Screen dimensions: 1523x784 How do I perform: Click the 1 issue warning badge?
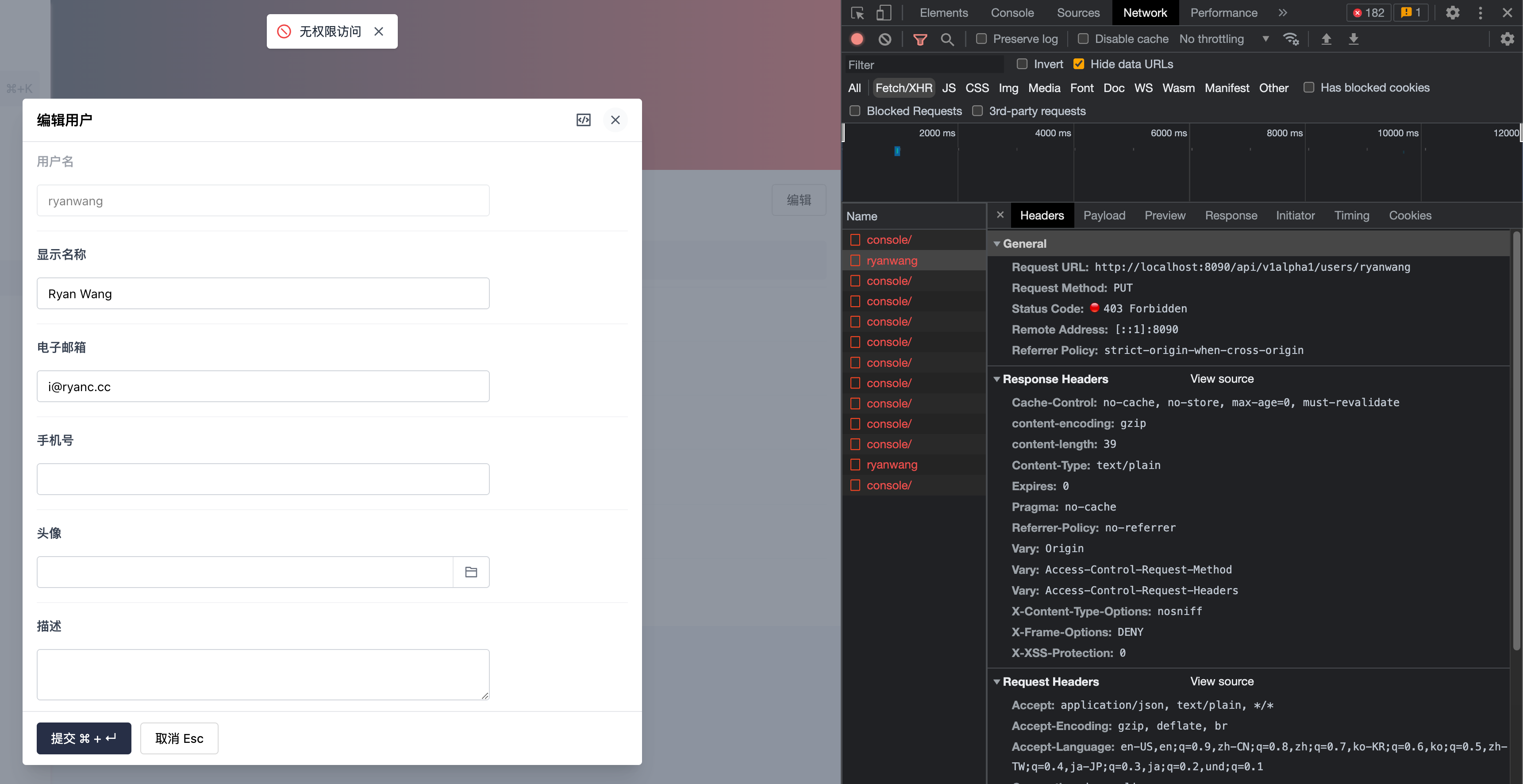click(x=1411, y=13)
